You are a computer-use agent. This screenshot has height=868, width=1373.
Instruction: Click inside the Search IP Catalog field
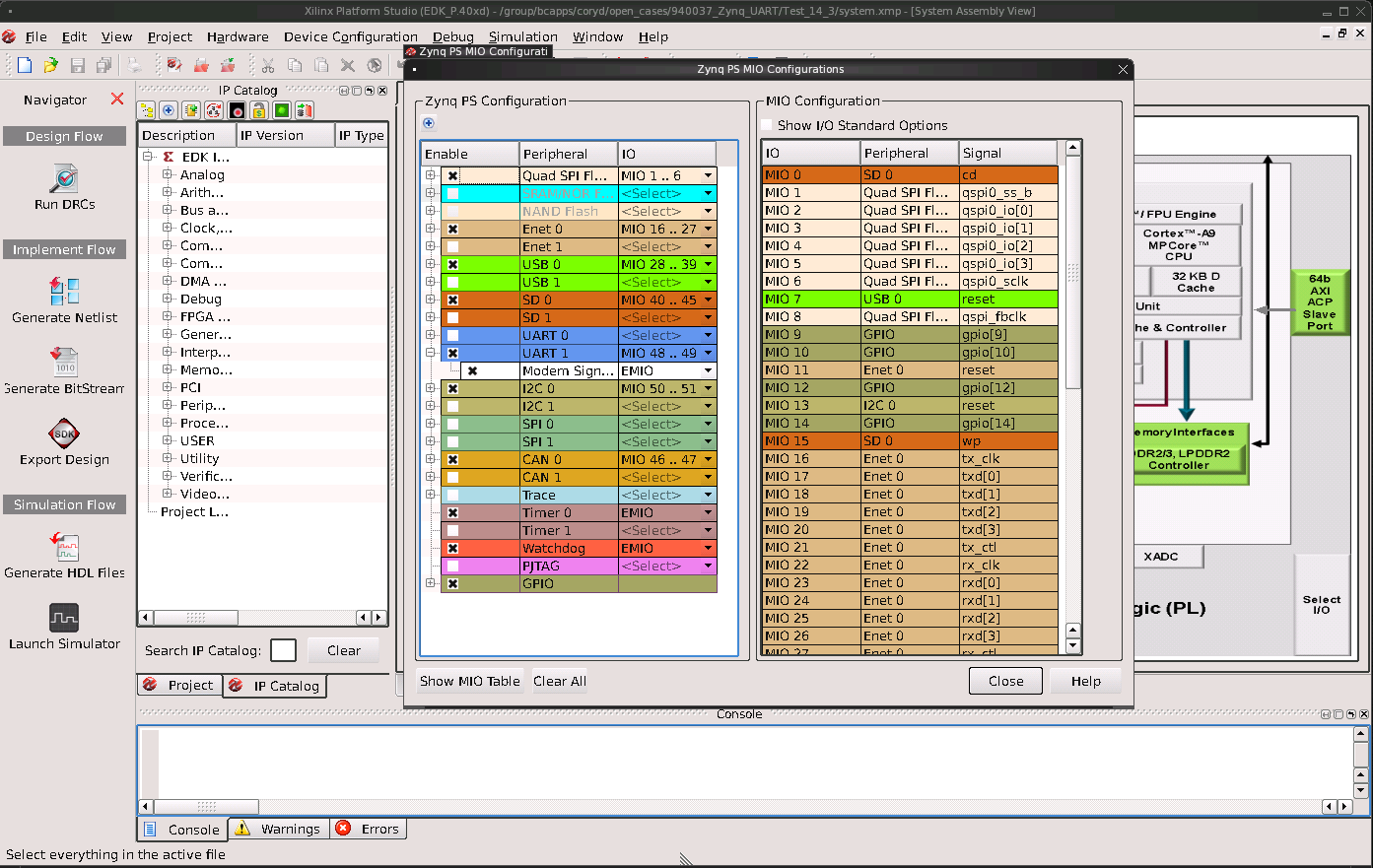pos(283,650)
